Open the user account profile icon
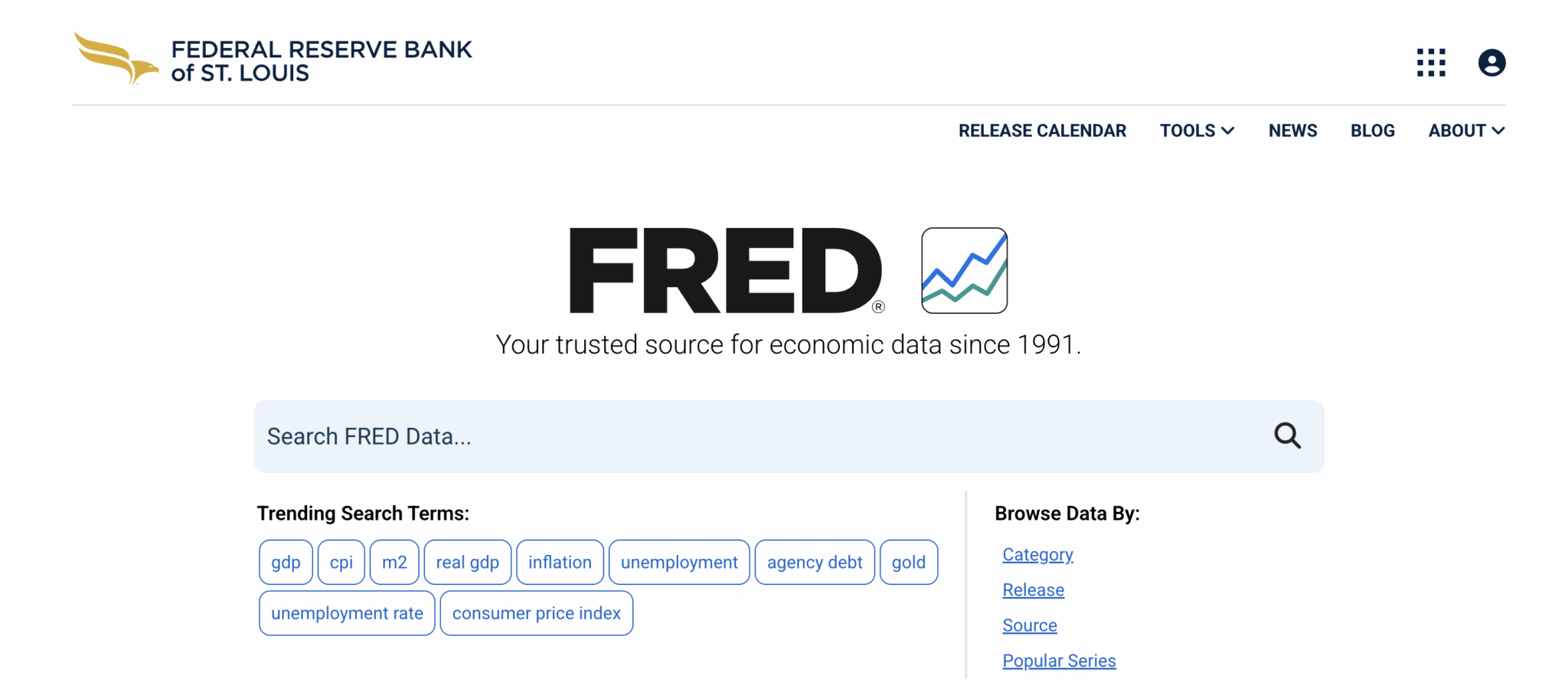Image resolution: width=1568 pixels, height=695 pixels. [x=1490, y=63]
